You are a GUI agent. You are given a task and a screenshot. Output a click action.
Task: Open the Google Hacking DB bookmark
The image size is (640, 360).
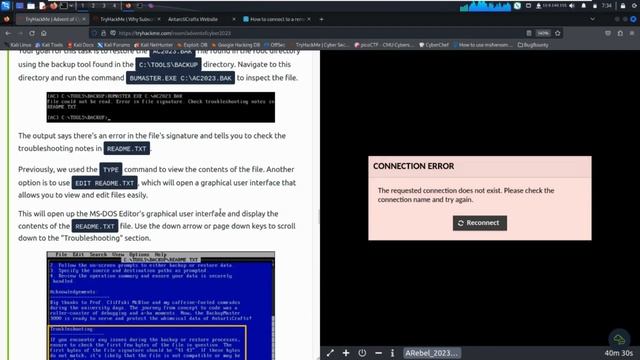click(236, 45)
